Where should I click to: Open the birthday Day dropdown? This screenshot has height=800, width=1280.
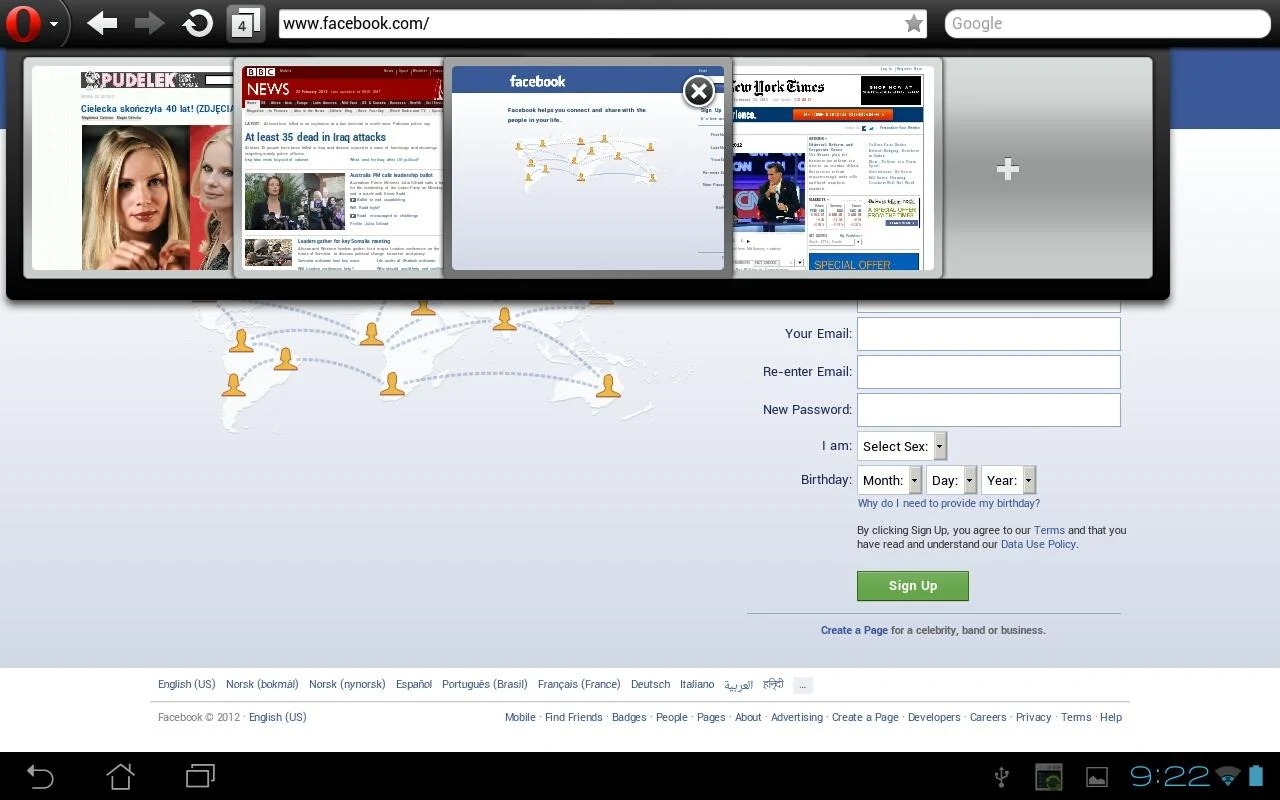951,480
